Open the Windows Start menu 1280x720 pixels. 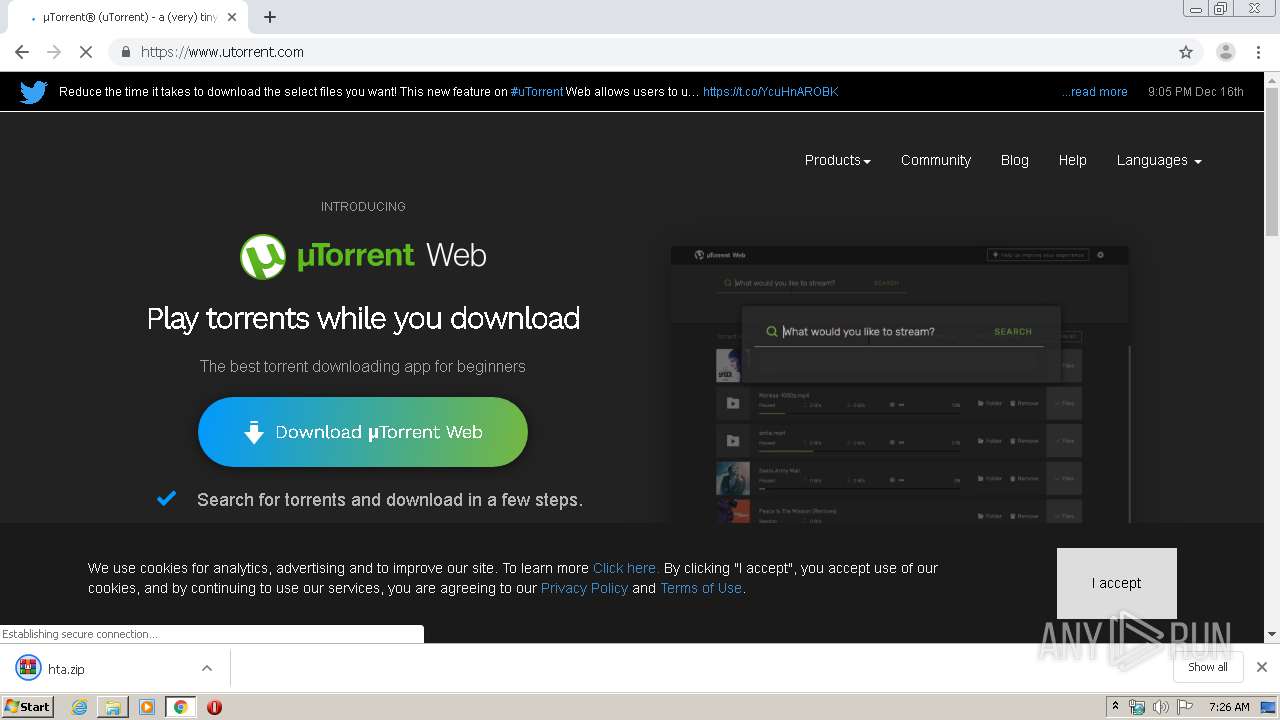[27, 706]
